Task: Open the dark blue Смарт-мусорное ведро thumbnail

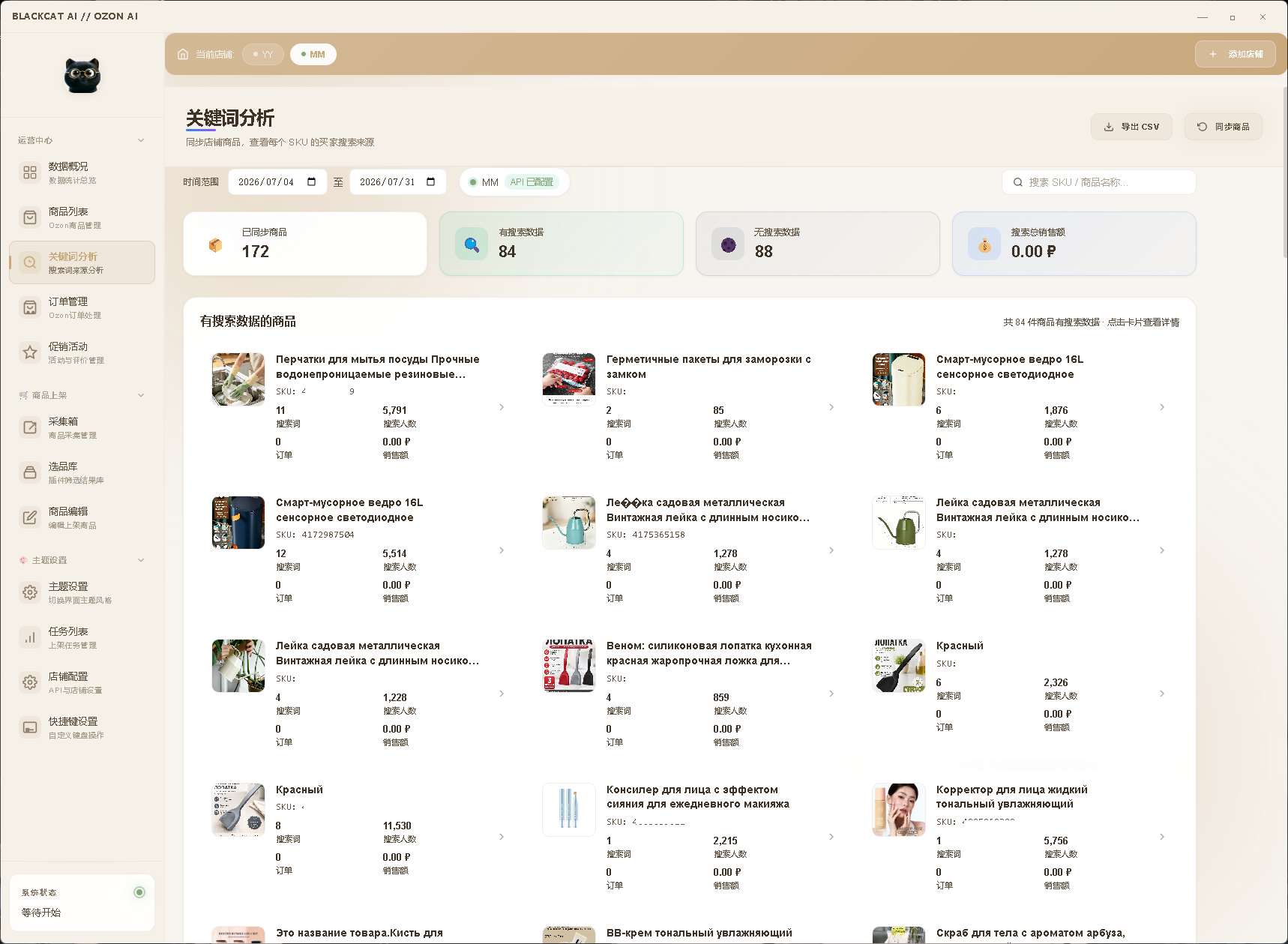Action: pos(238,523)
